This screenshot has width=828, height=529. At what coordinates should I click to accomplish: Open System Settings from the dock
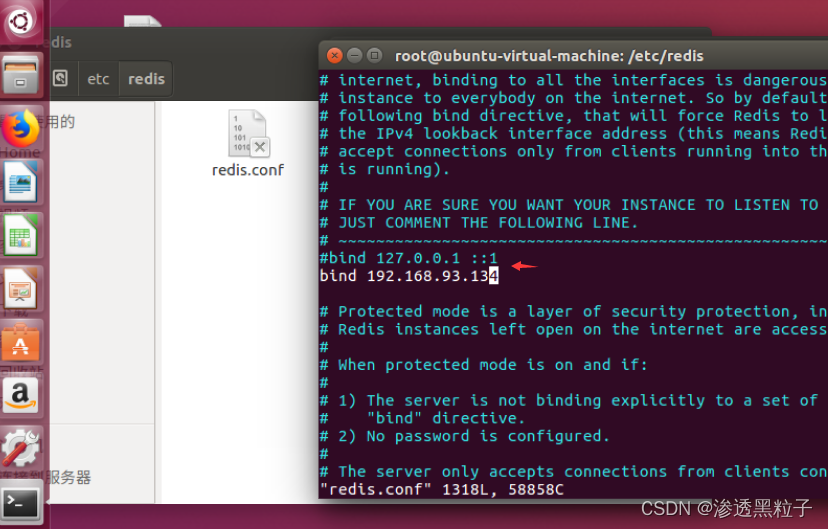click(x=20, y=448)
